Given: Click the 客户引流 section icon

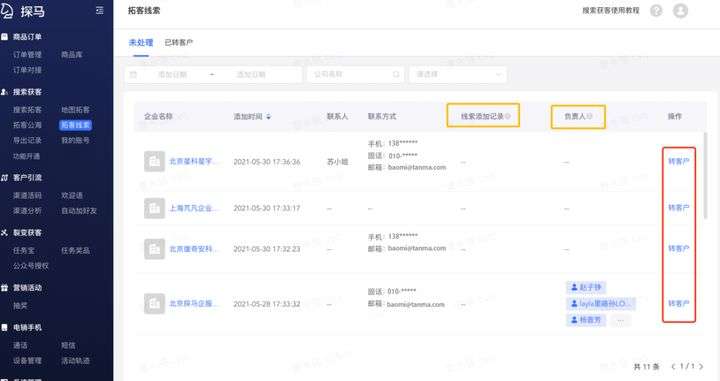Looking at the screenshot, I should (x=5, y=177).
